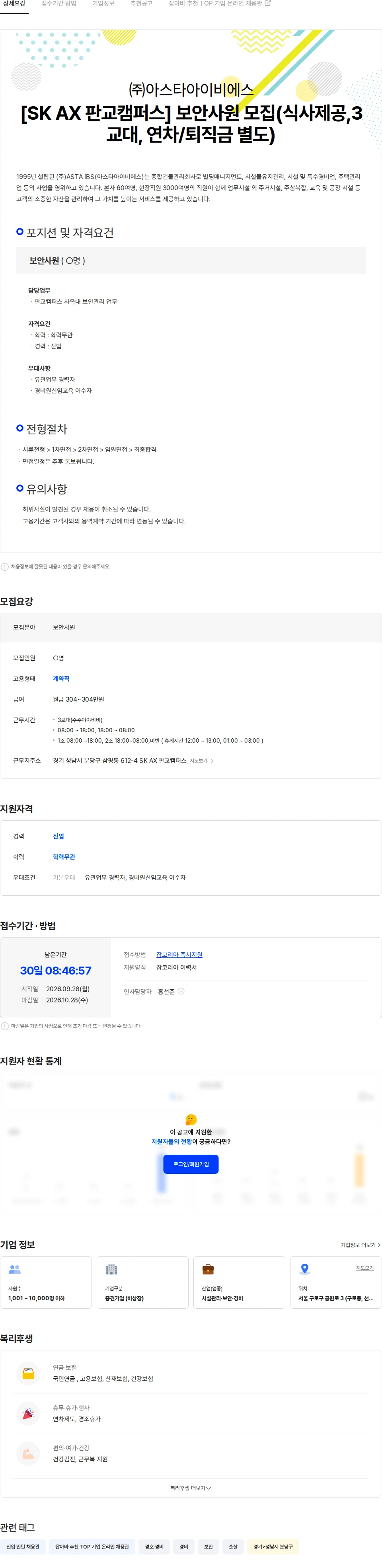Click the people icon in the 사원수 card
The image size is (382, 1568).
tap(15, 1269)
